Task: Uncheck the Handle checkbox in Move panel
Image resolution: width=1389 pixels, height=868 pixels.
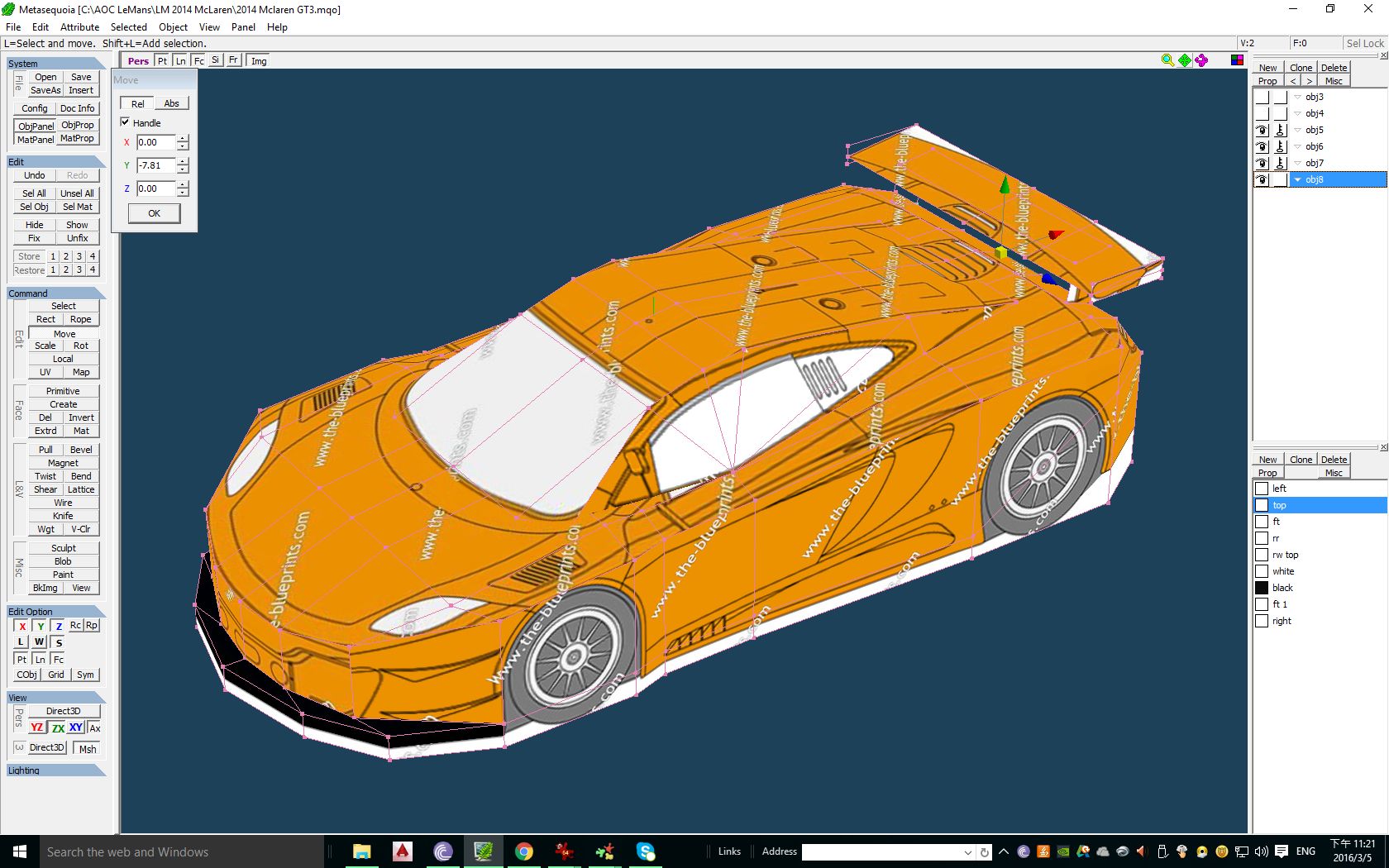Action: [126, 122]
